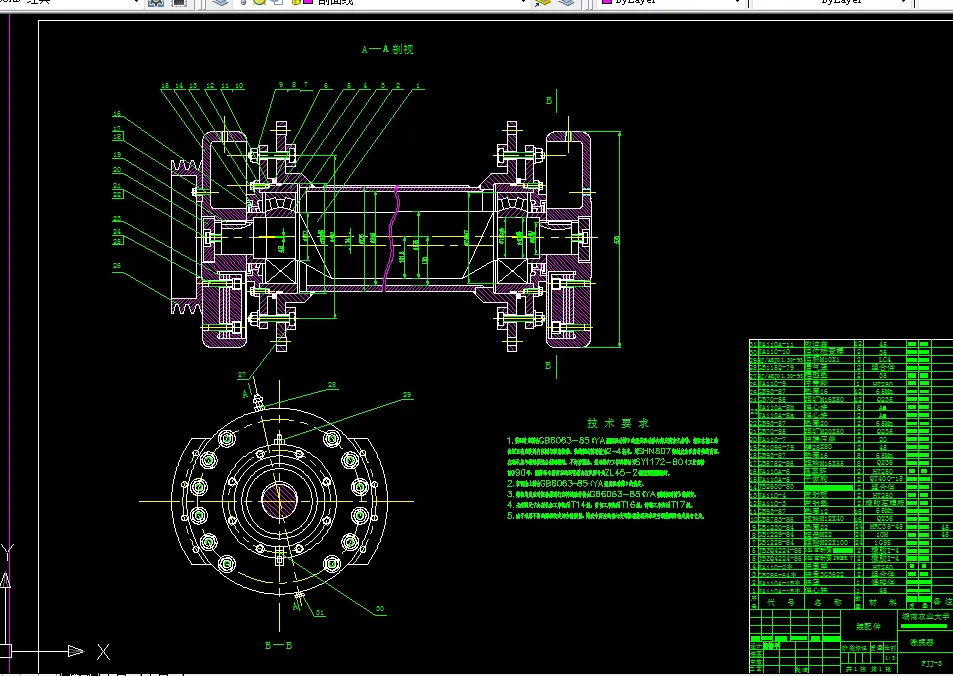Select 湖南农业大学 in title block
This screenshot has width=953, height=676.
[x=924, y=616]
